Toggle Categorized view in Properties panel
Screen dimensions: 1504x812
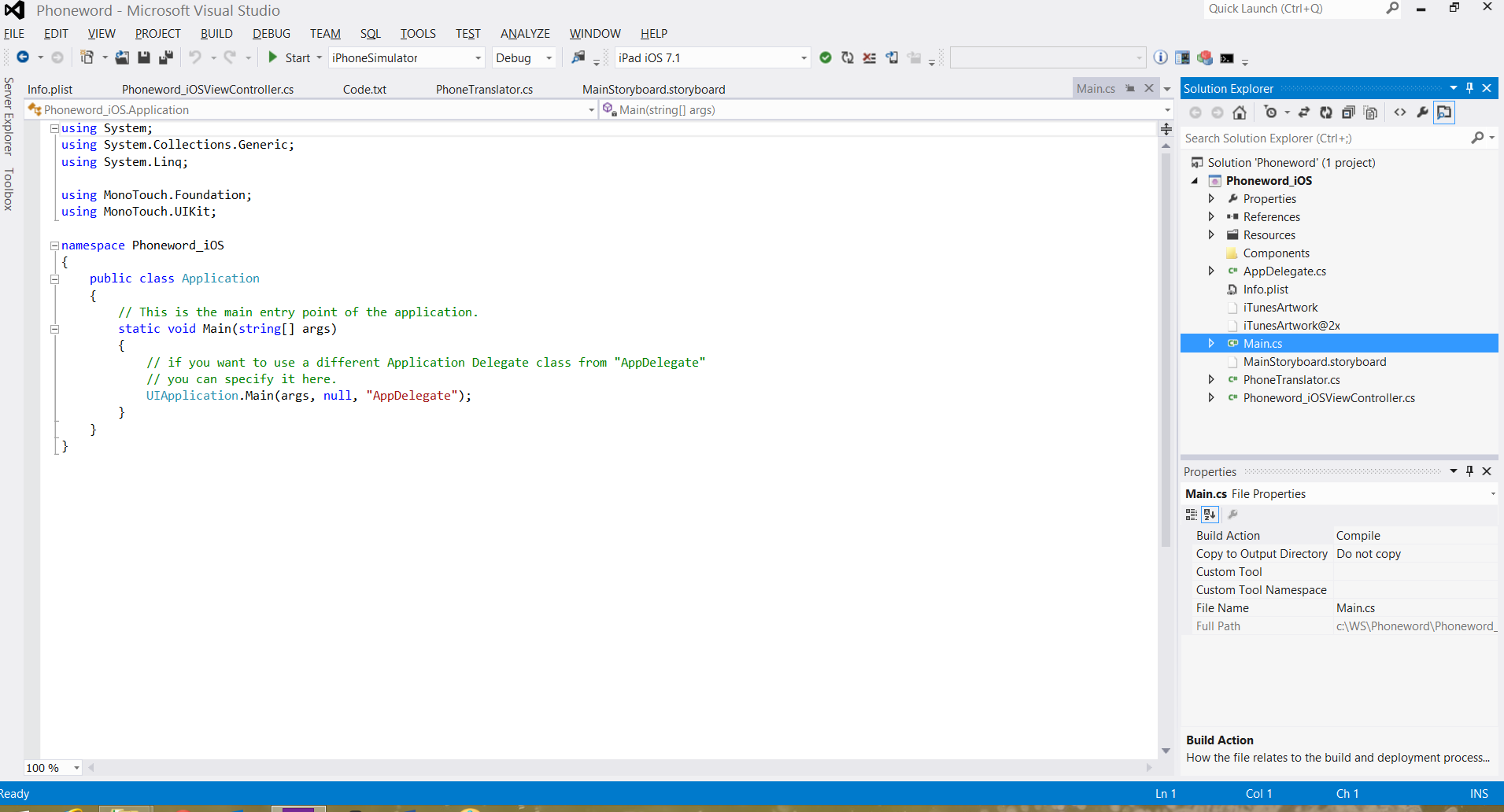[1192, 515]
